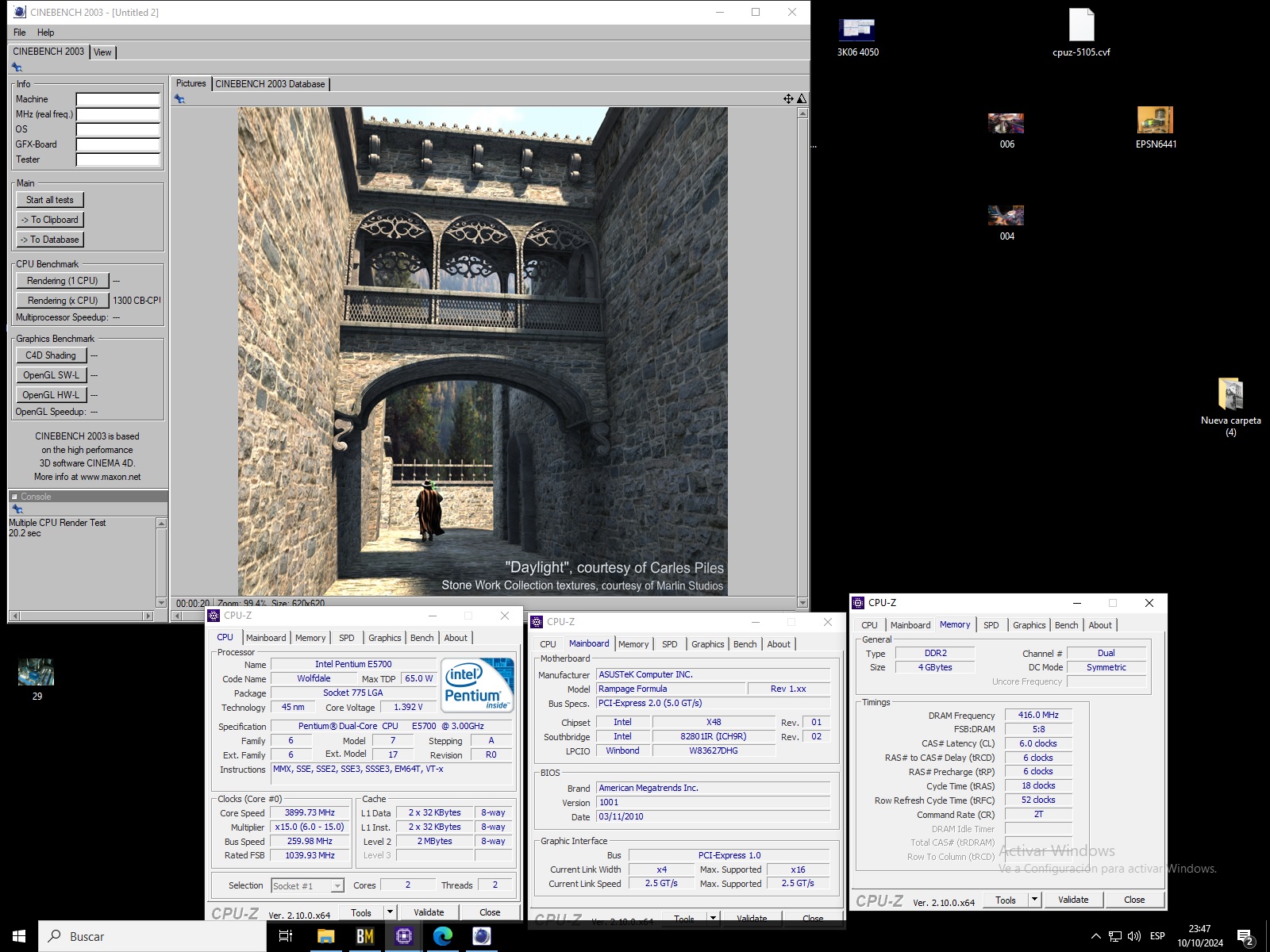Click into the Machine info field
Image resolution: width=1270 pixels, height=952 pixels.
(118, 99)
